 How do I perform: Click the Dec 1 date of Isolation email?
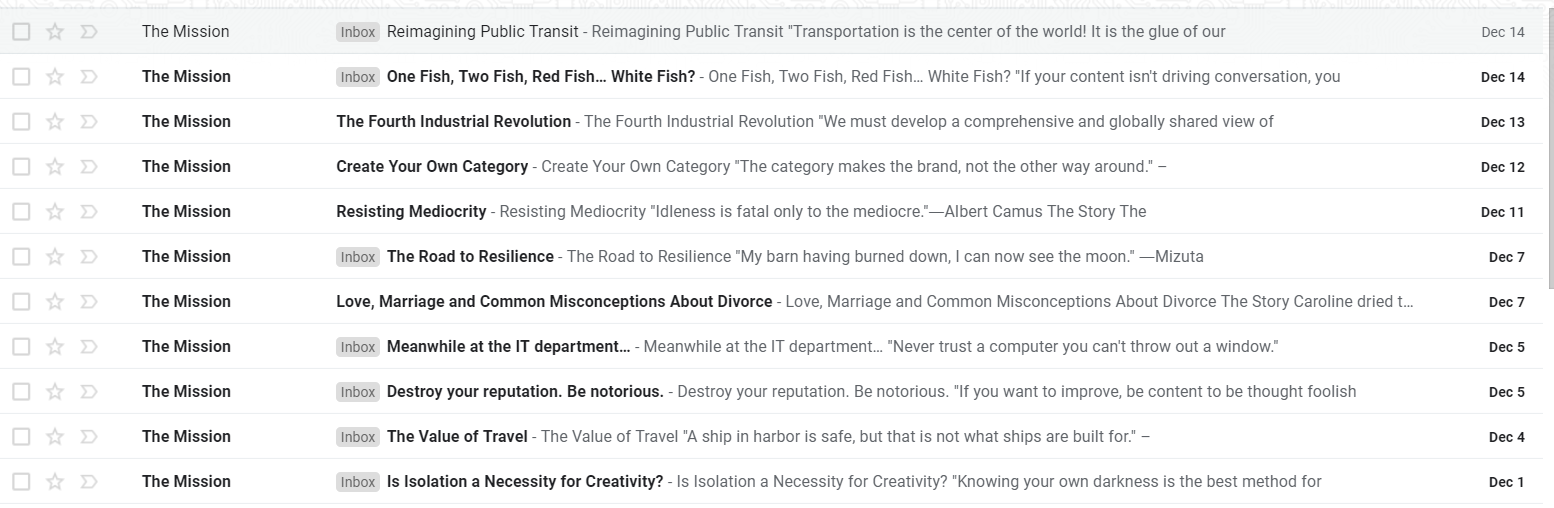1506,482
